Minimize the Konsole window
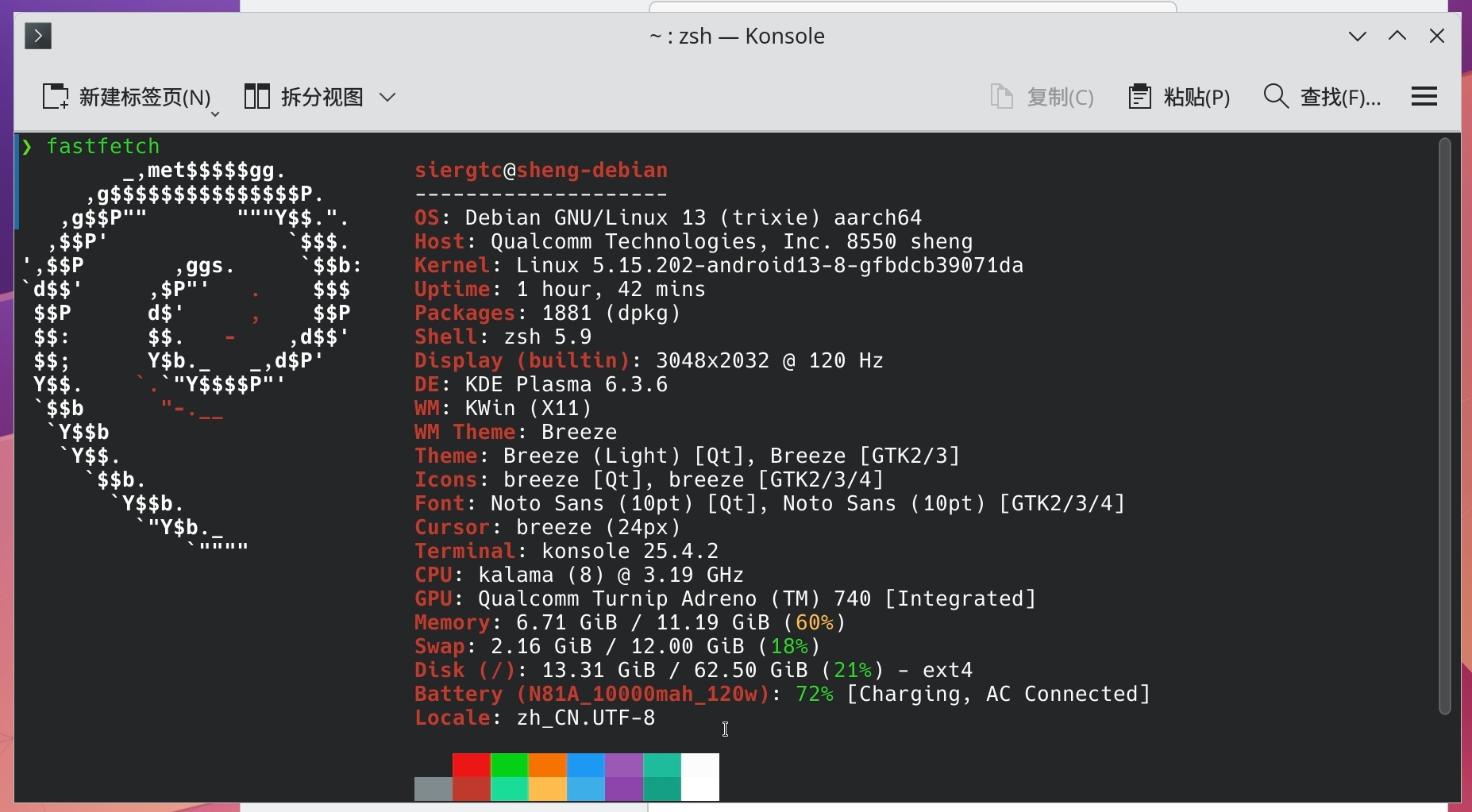The width and height of the screenshot is (1472, 812). [x=1358, y=36]
